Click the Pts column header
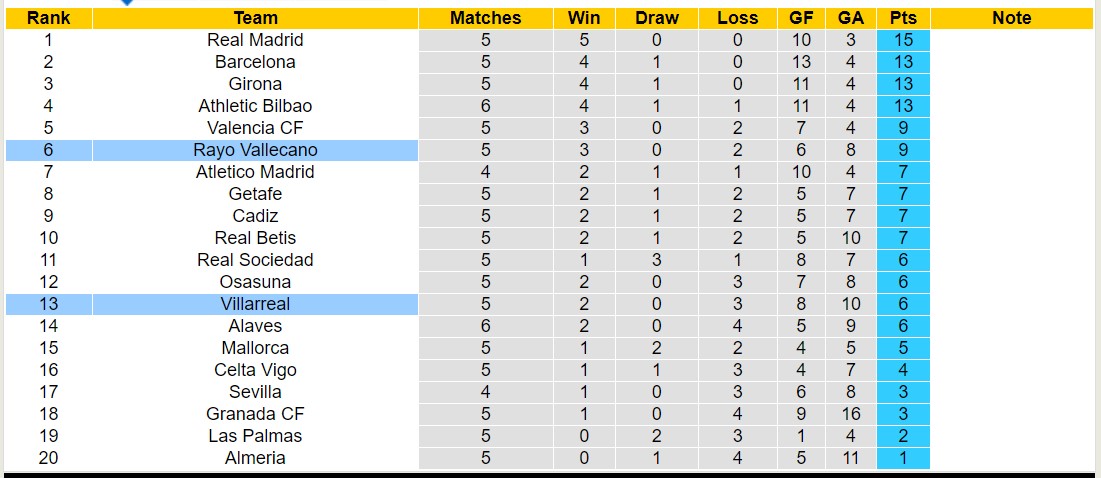 click(x=903, y=18)
